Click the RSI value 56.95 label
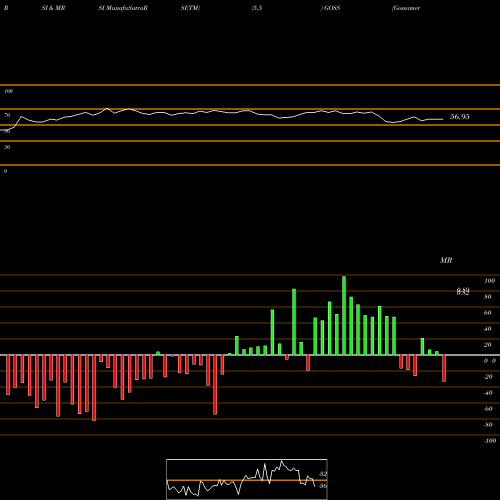Screen dimensions: 500x500 pos(460,117)
